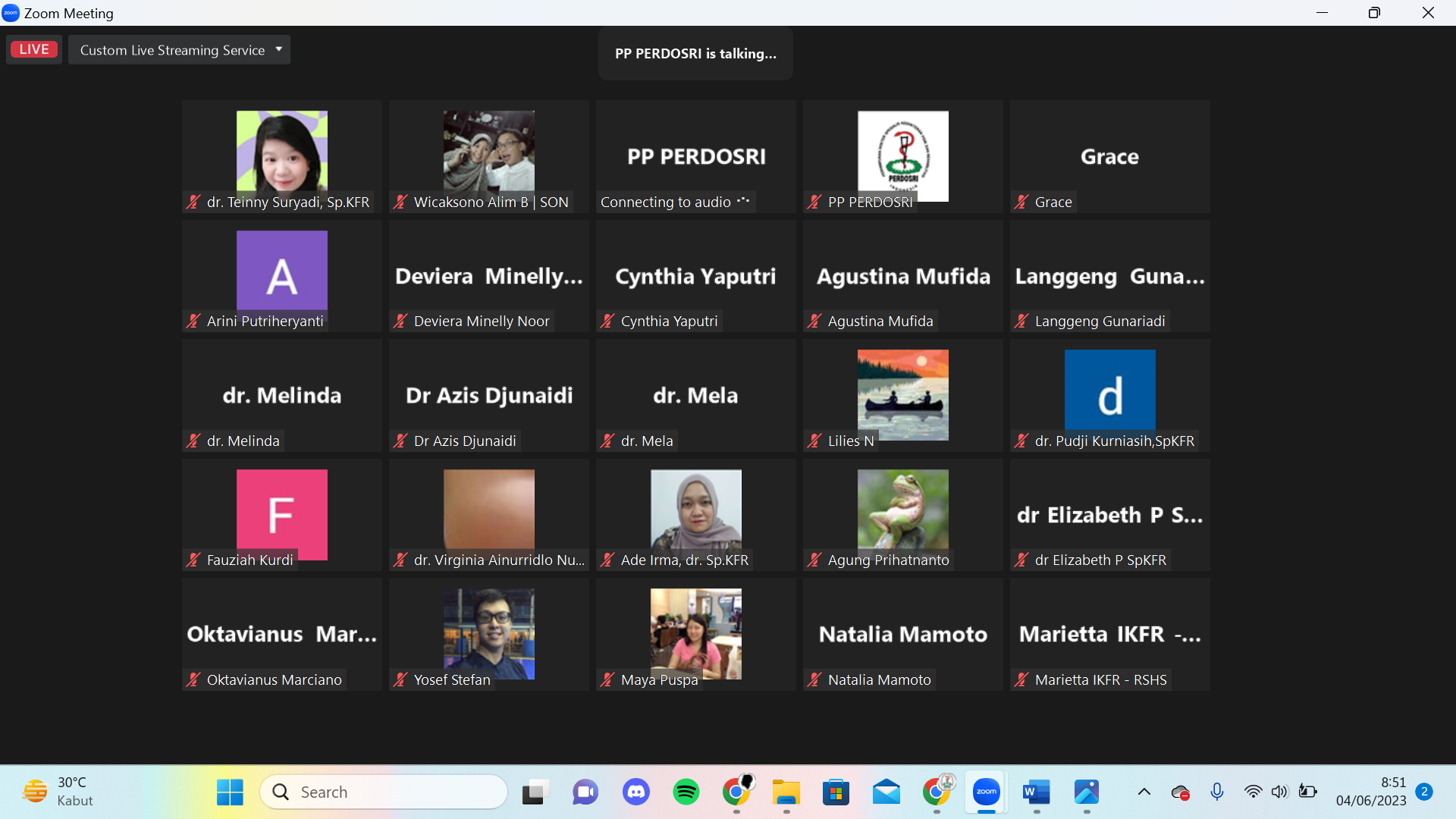Click muted mic icon next to Cynthia Yaputri
This screenshot has width=1456, height=819.
coord(607,321)
